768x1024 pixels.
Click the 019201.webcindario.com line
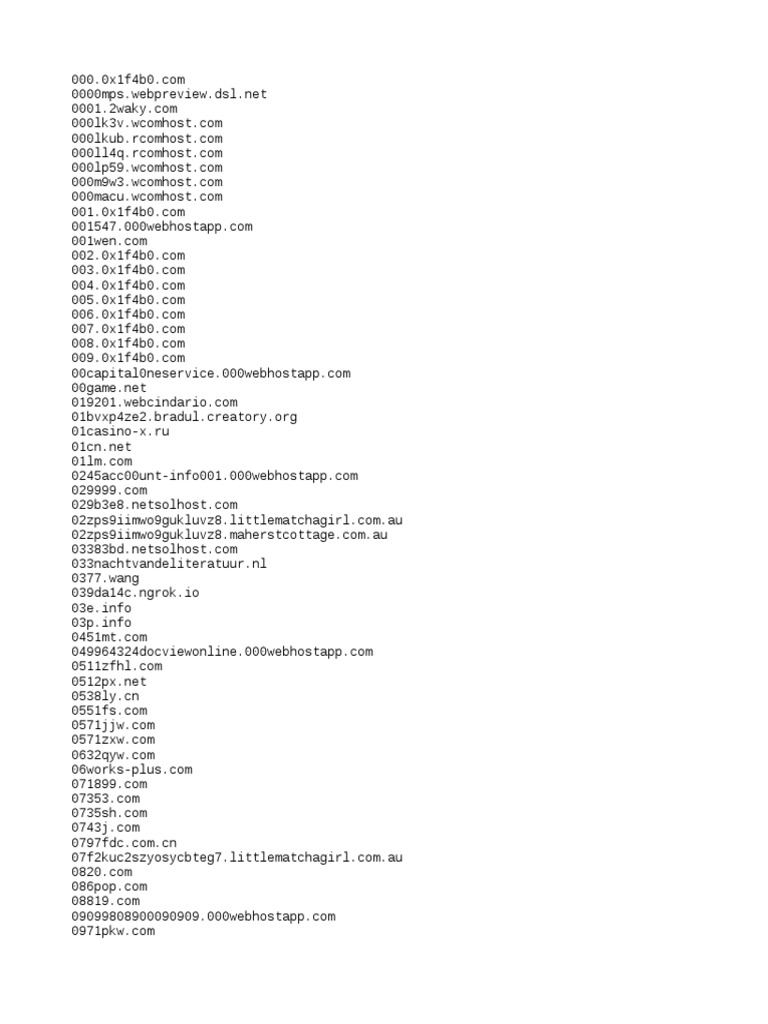point(154,402)
